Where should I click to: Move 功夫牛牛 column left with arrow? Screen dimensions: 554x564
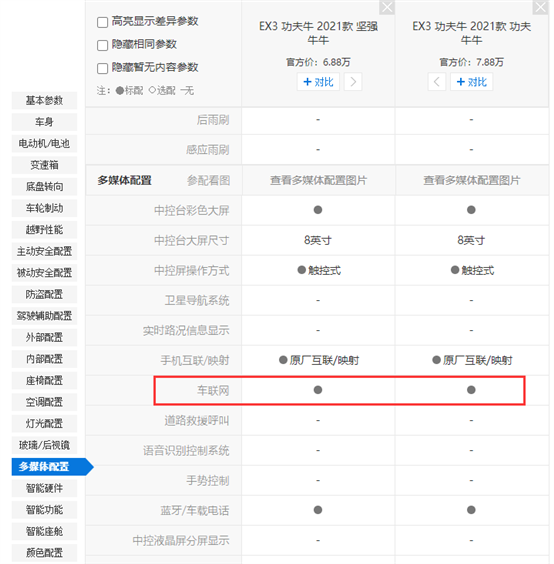click(437, 82)
